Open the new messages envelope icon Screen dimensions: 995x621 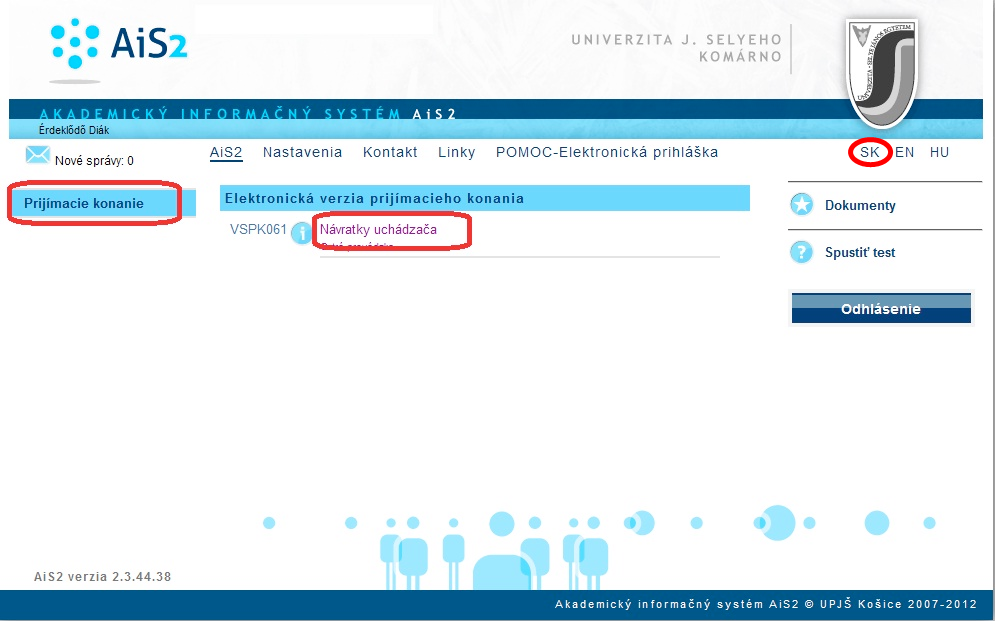(38, 155)
